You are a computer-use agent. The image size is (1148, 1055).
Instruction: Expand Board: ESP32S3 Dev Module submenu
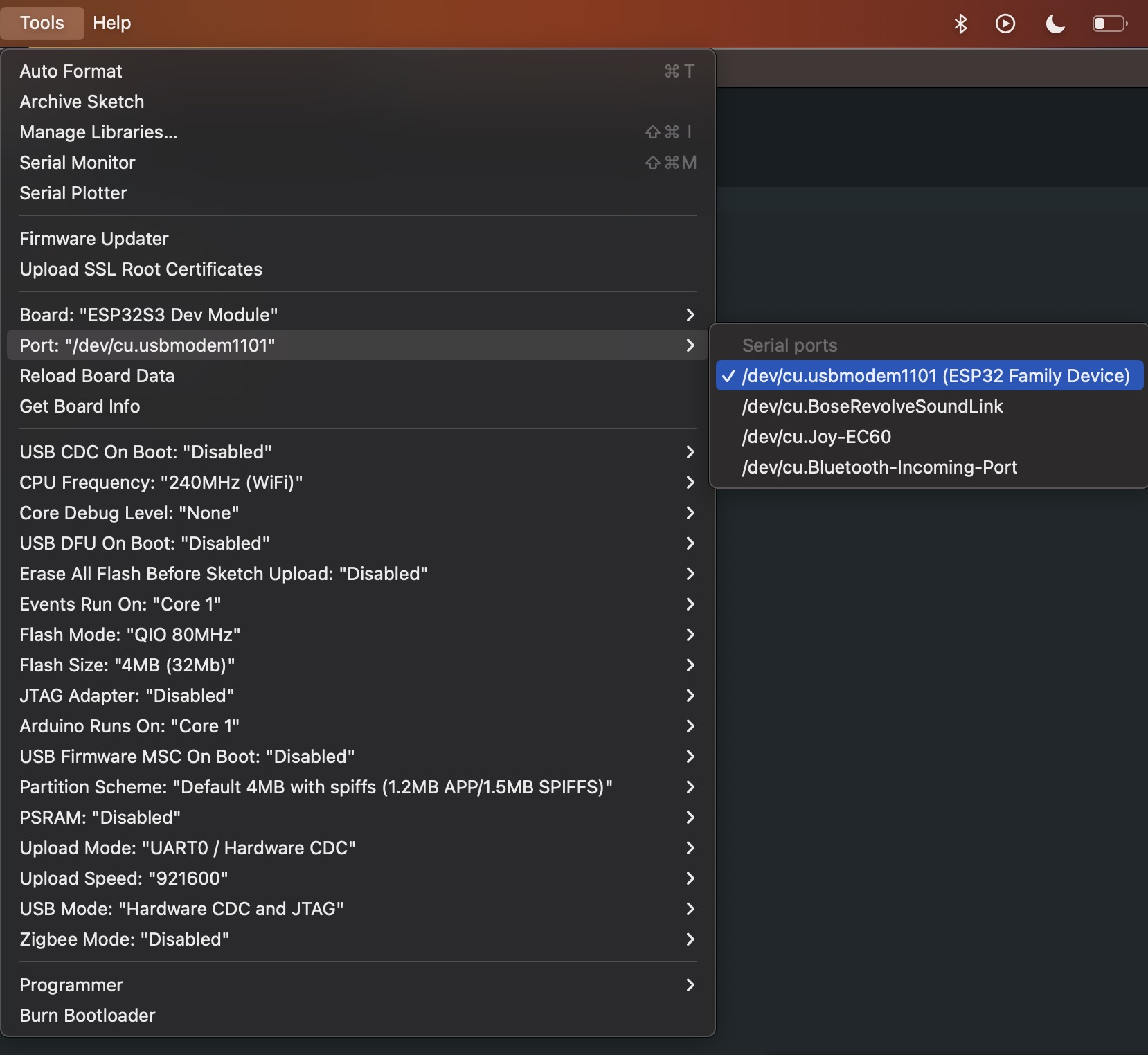pos(358,315)
